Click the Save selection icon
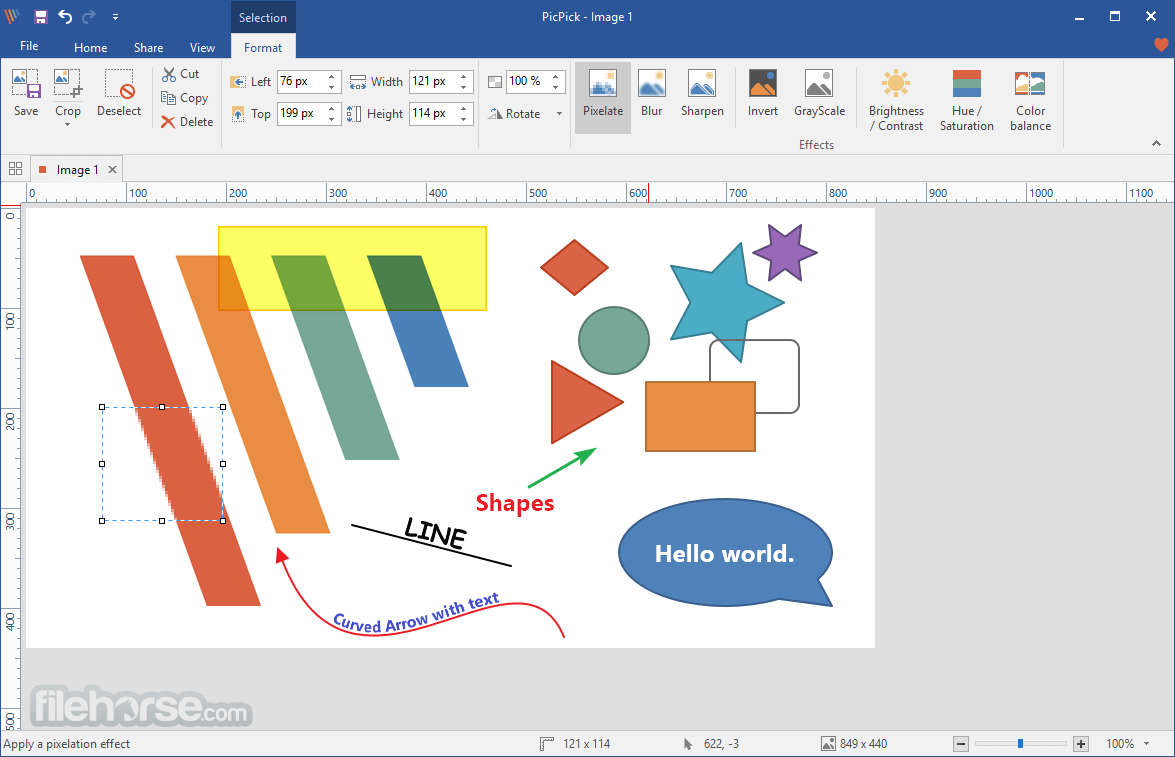This screenshot has height=757, width=1175. [x=26, y=84]
